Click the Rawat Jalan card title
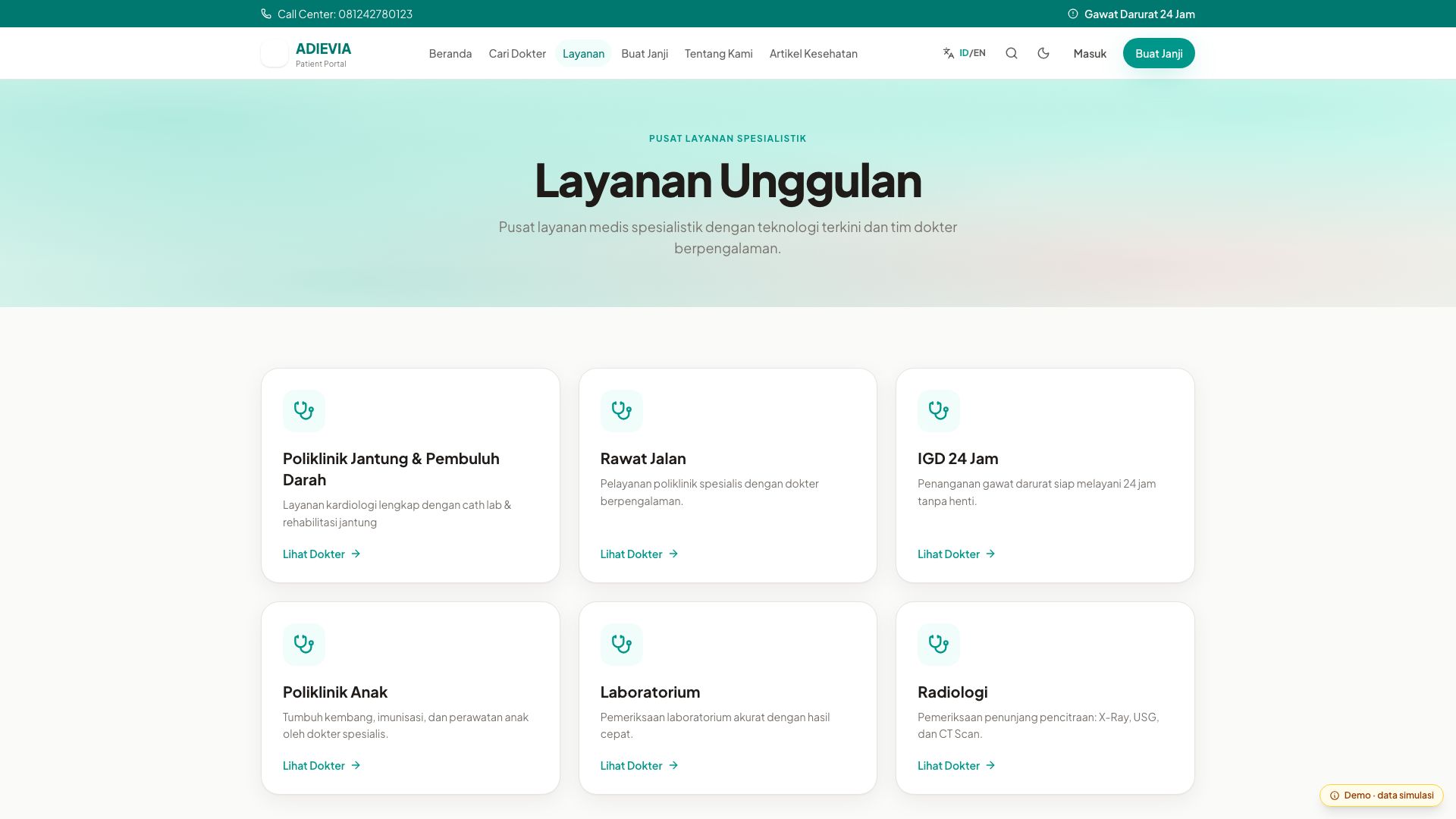 [x=643, y=459]
